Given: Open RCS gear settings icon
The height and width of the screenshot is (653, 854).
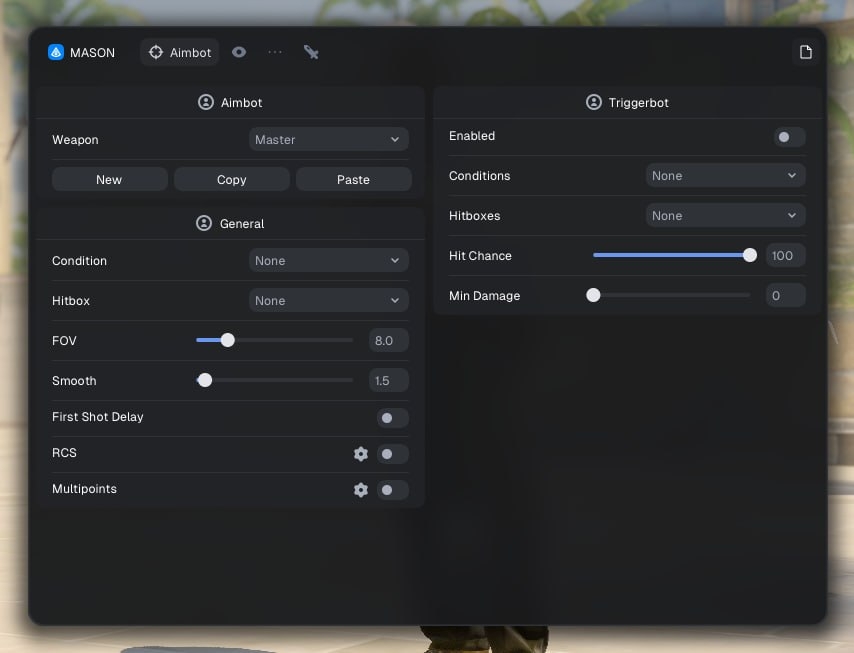Looking at the screenshot, I should tap(361, 454).
